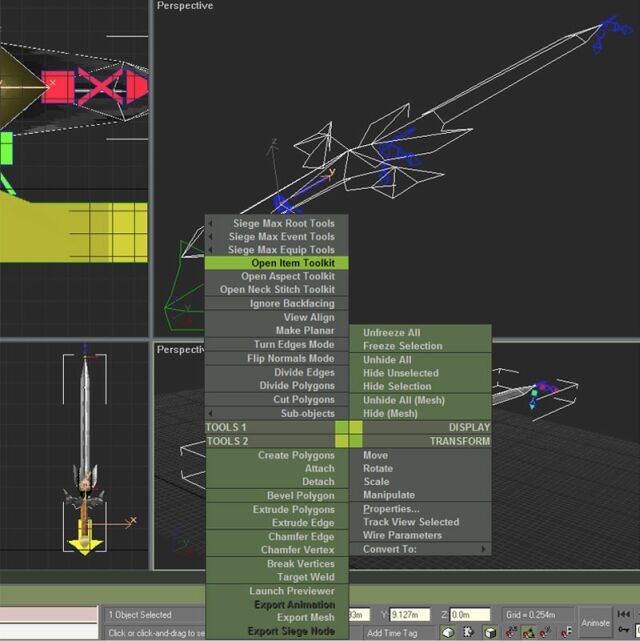Expand Siege Max Root Tools submenu
The height and width of the screenshot is (641, 640).
277,223
